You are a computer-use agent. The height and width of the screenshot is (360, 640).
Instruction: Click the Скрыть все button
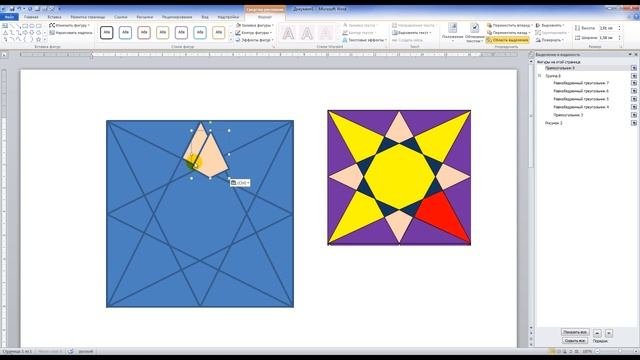coord(575,340)
